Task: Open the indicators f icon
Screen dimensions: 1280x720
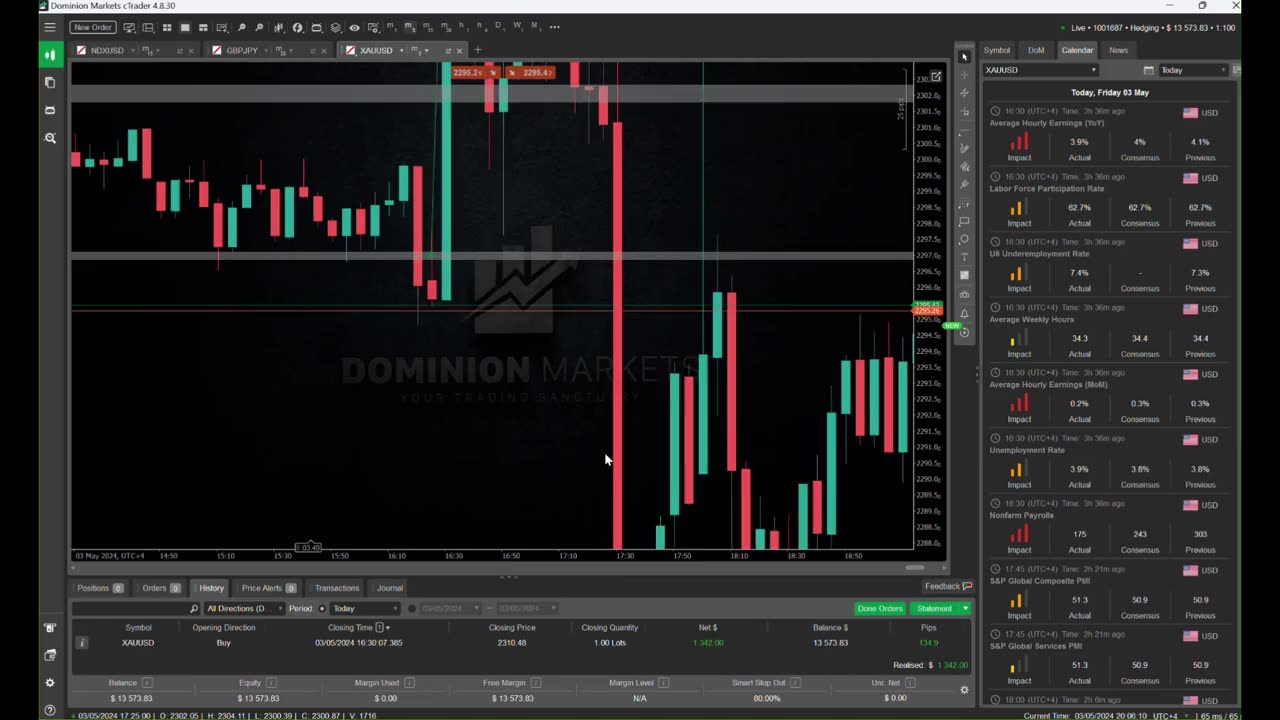Action: 297,27
